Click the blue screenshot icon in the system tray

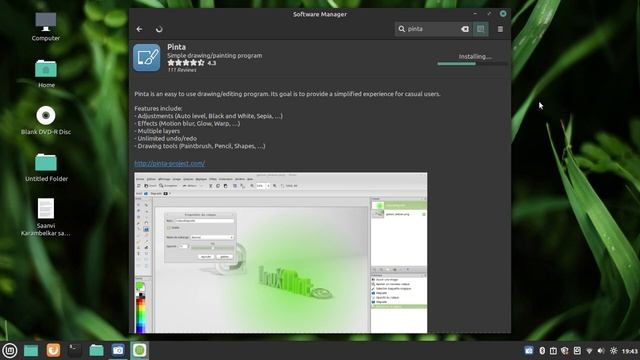point(529,351)
